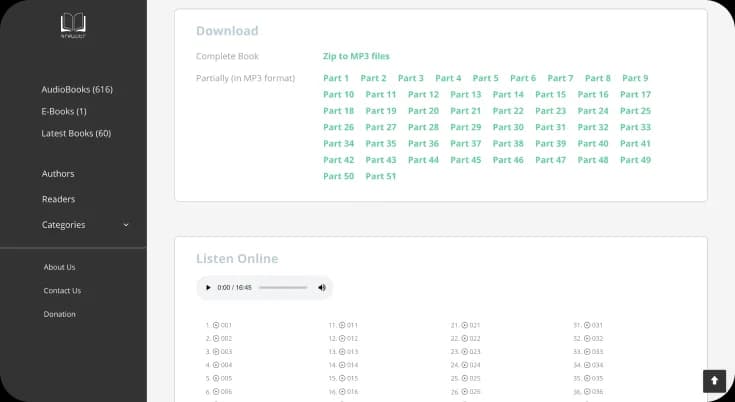The width and height of the screenshot is (735, 402).
Task: Download Part 10 MP3
Action: (338, 95)
